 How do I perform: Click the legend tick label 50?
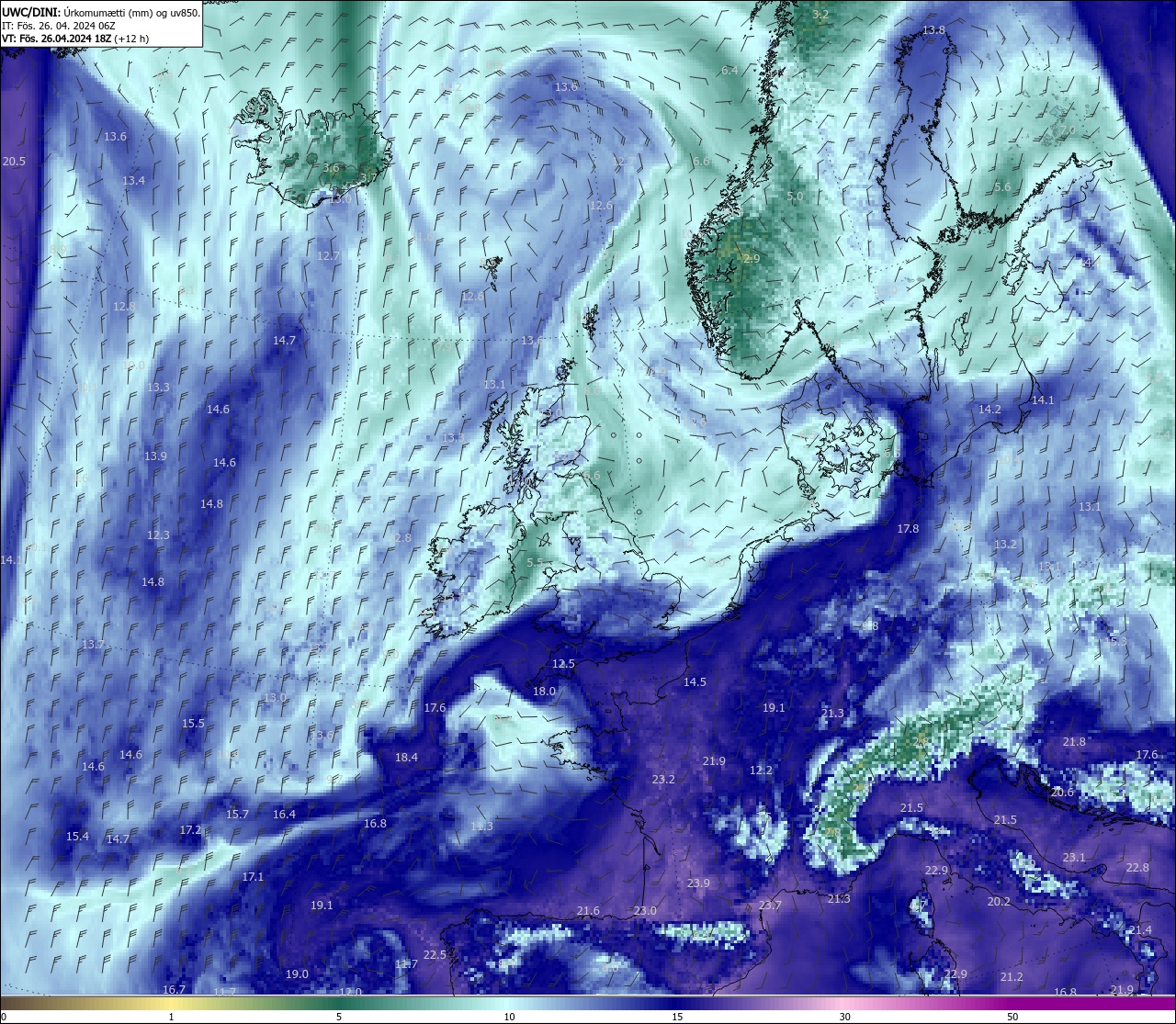pos(1012,1017)
